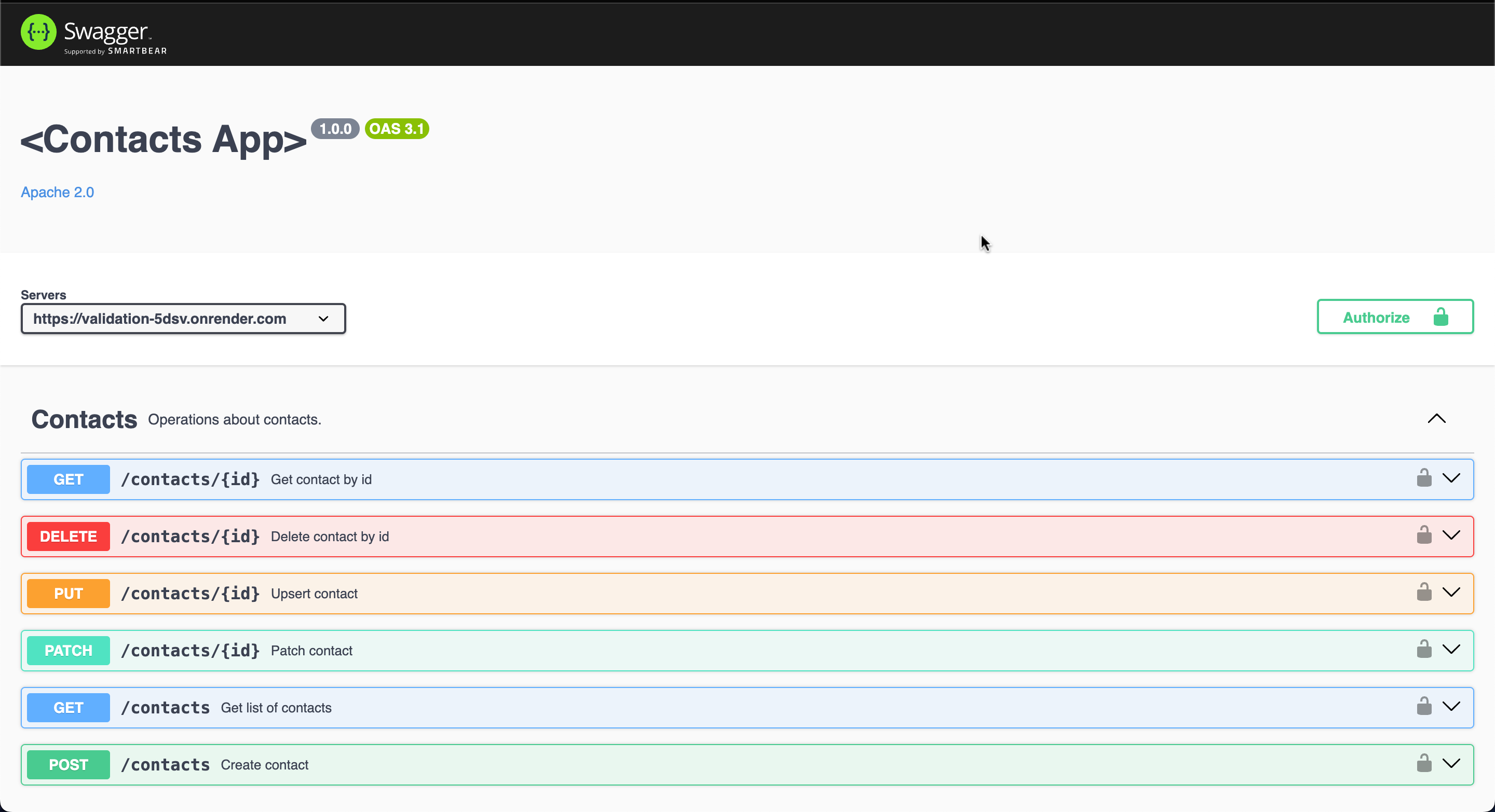Expand the DELETE contact operation chevron
The image size is (1495, 812).
(1451, 535)
